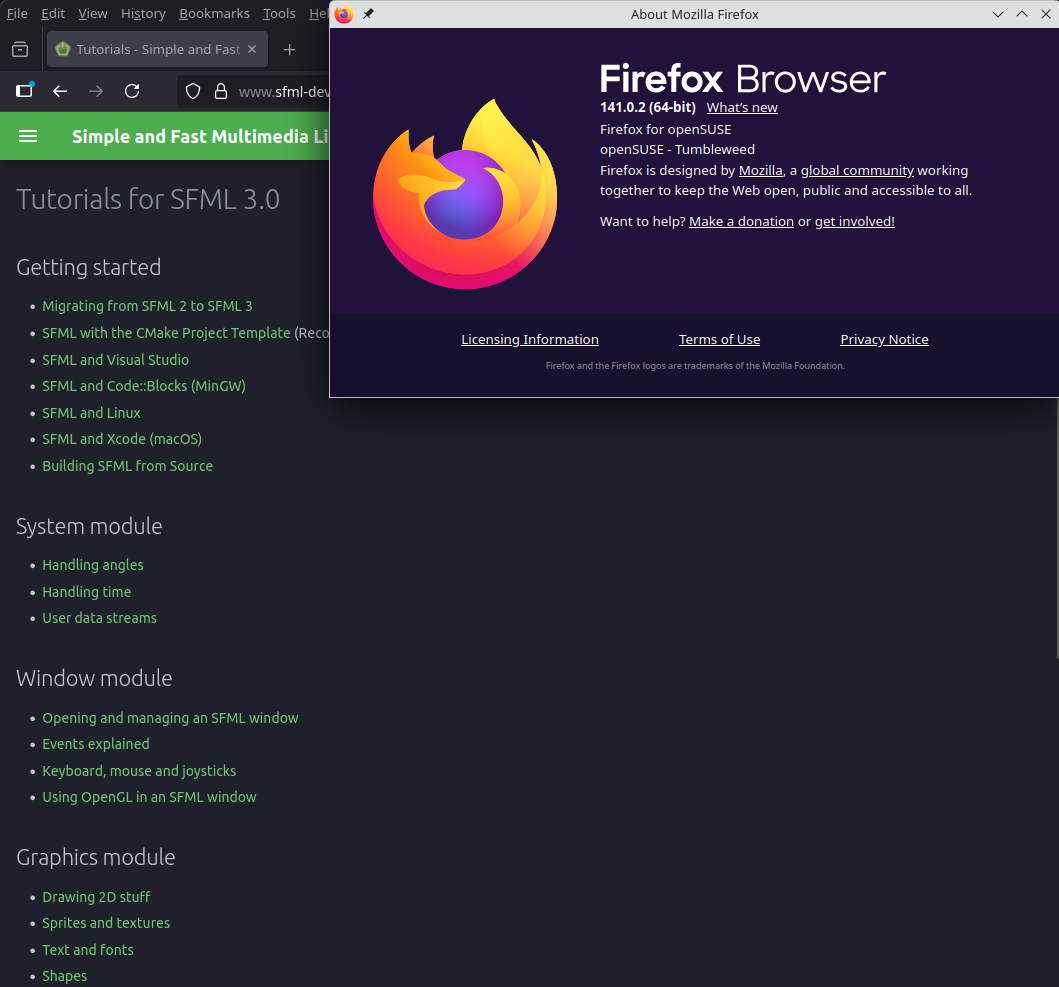Click the site security padlock icon

[x=221, y=92]
